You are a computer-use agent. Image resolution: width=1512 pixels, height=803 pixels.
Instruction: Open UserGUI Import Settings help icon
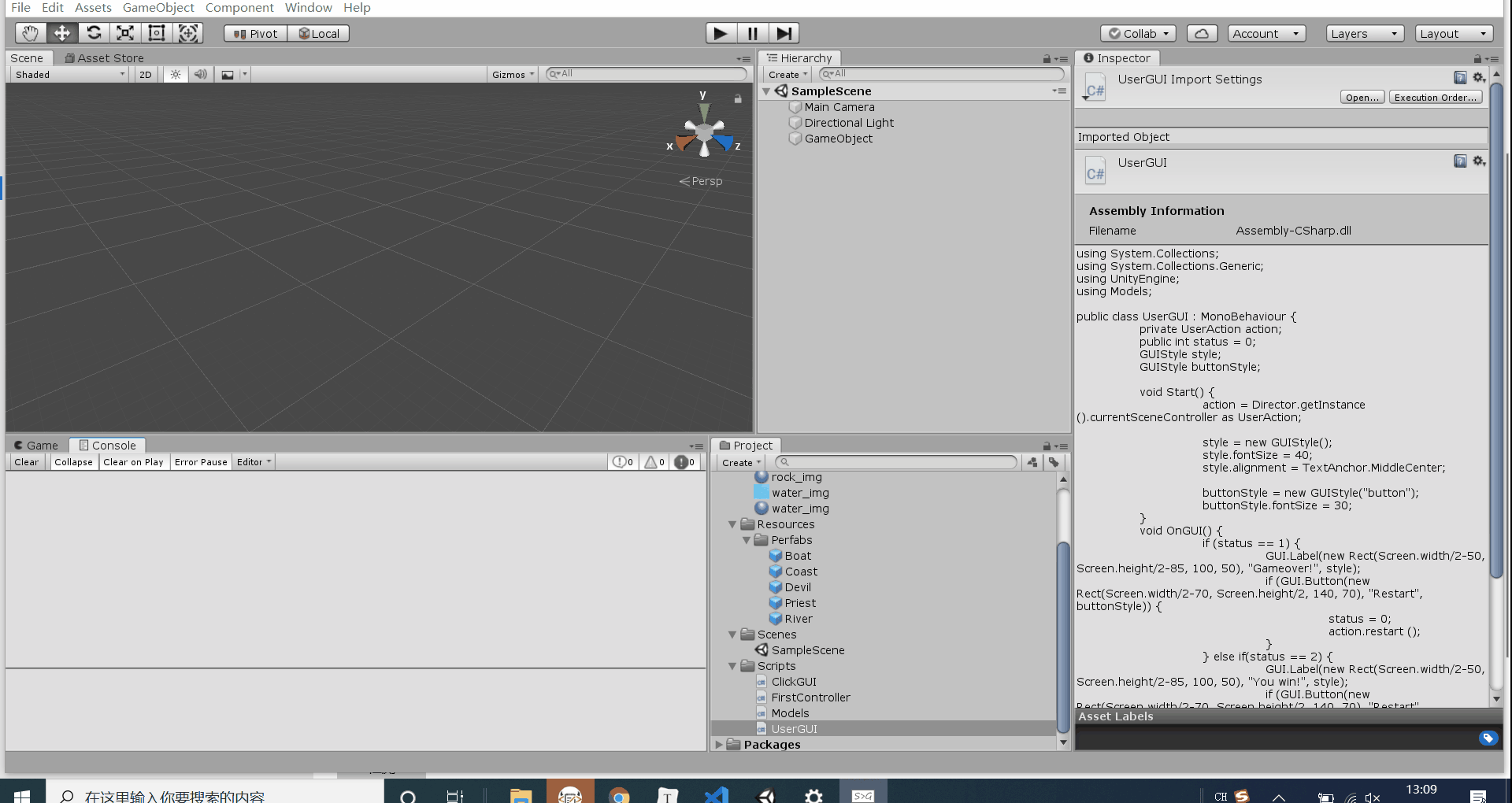tap(1460, 77)
